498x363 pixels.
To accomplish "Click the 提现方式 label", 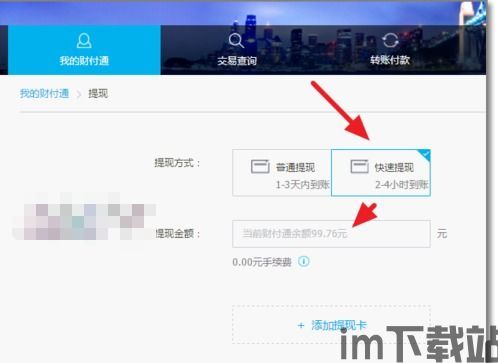I will 177,163.
